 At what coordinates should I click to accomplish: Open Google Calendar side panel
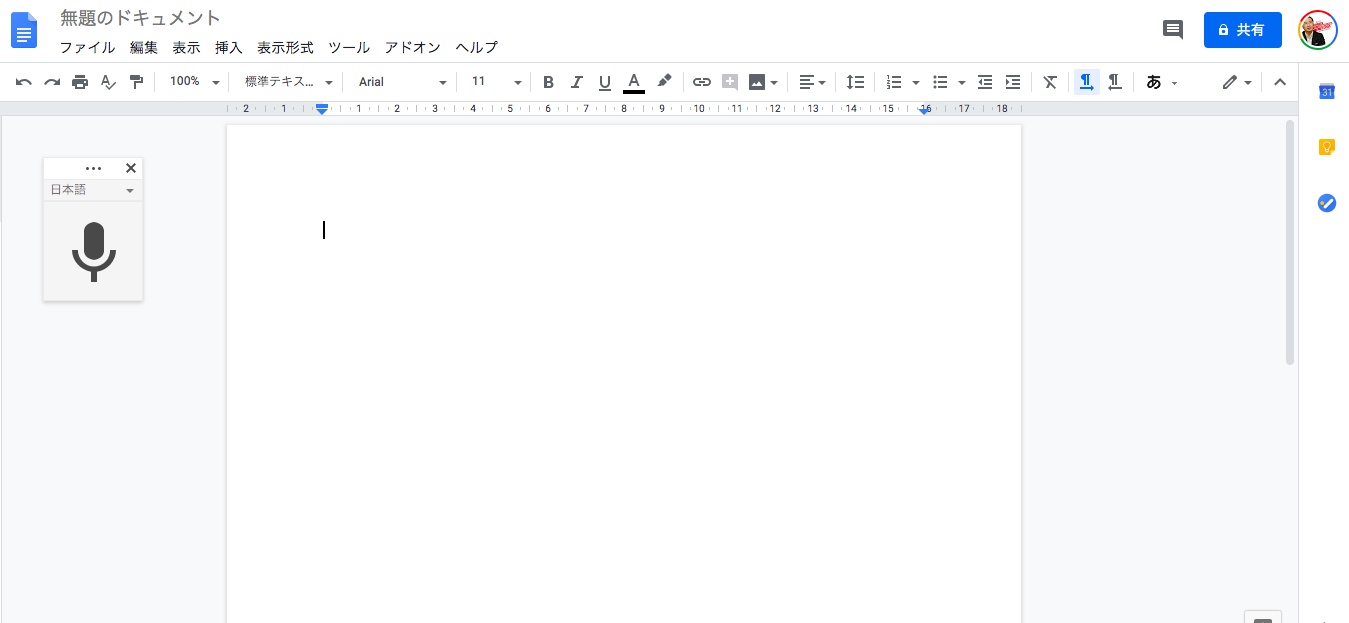1327,92
